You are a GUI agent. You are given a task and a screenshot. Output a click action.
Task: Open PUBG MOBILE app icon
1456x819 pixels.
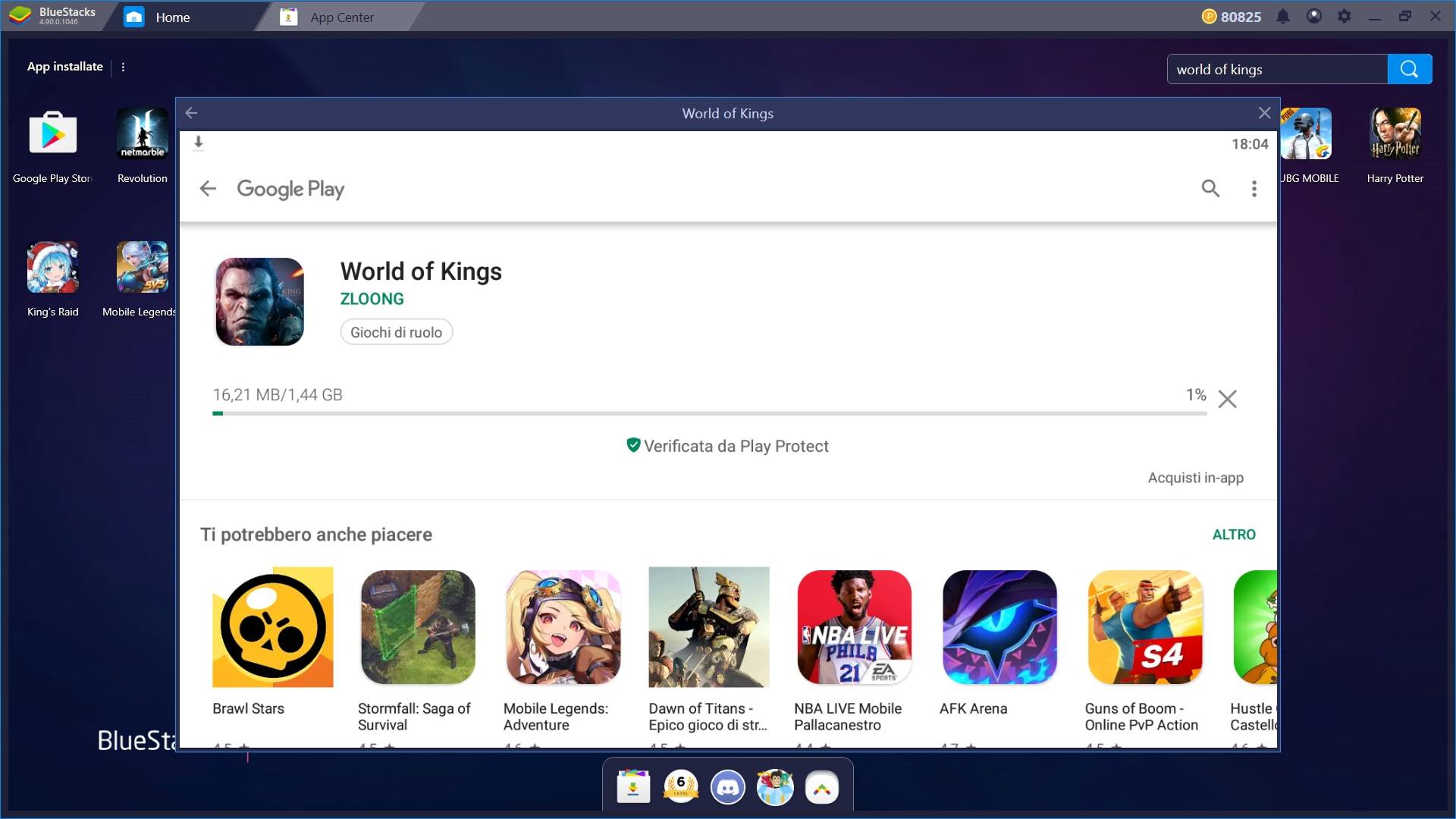[1306, 134]
